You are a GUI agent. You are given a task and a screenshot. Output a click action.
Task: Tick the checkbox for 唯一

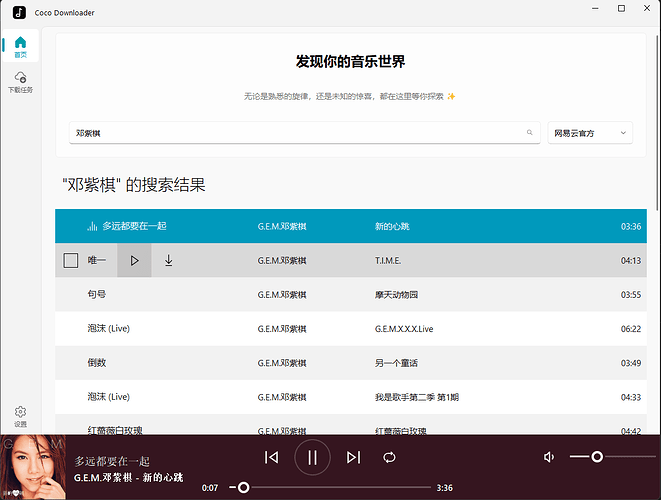[x=70, y=261]
